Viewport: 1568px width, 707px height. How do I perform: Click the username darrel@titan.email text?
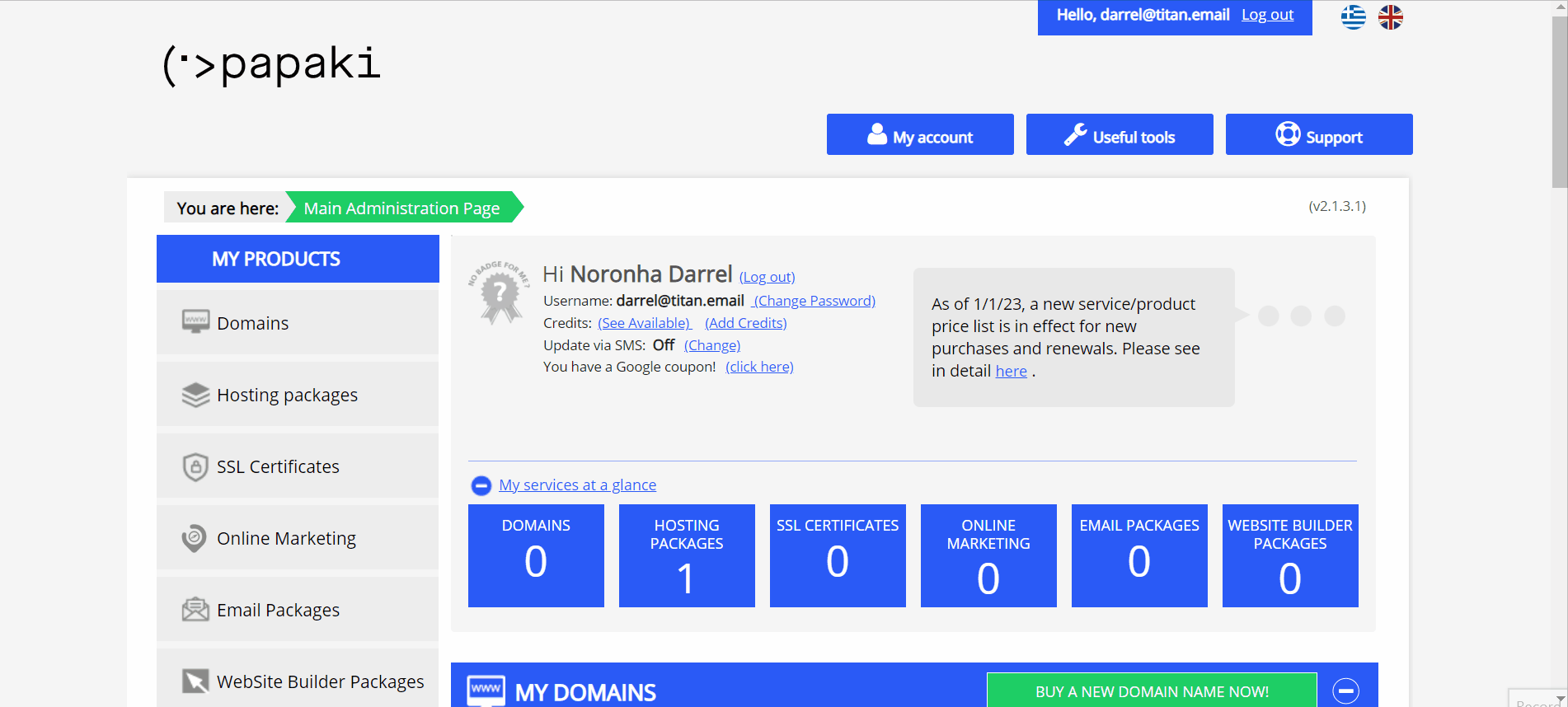[680, 301]
